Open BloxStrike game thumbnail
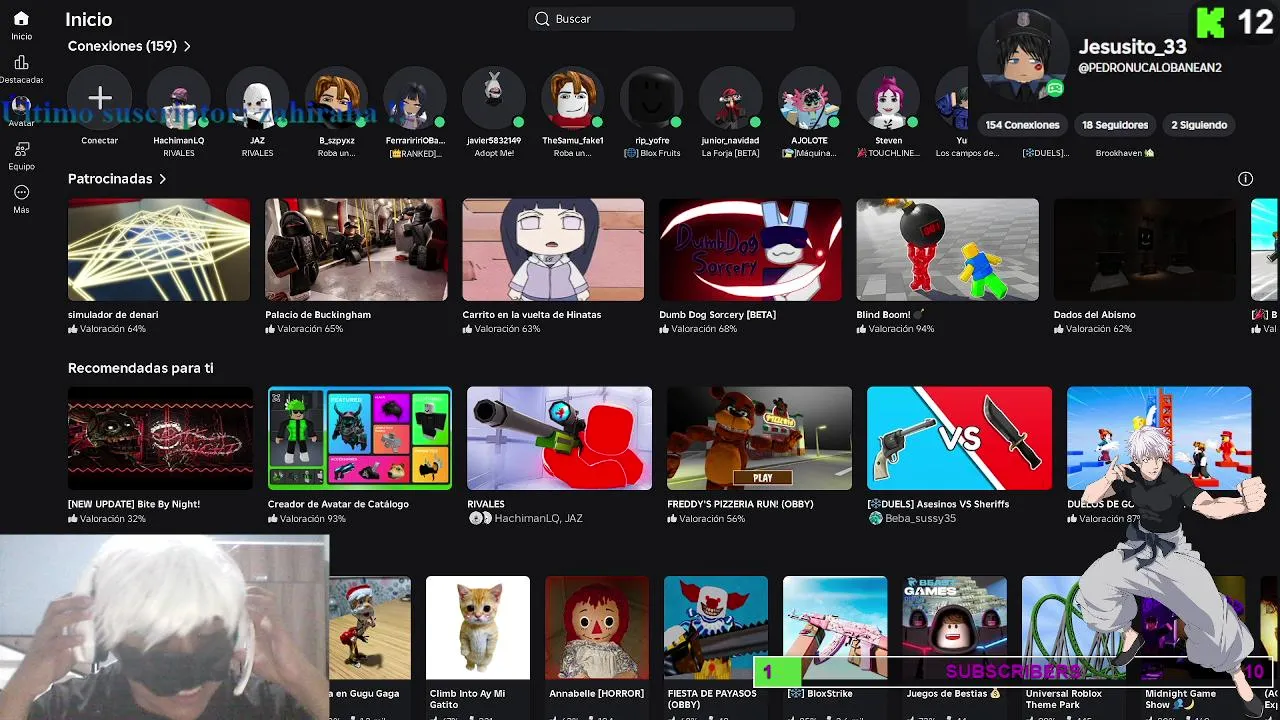 click(835, 628)
